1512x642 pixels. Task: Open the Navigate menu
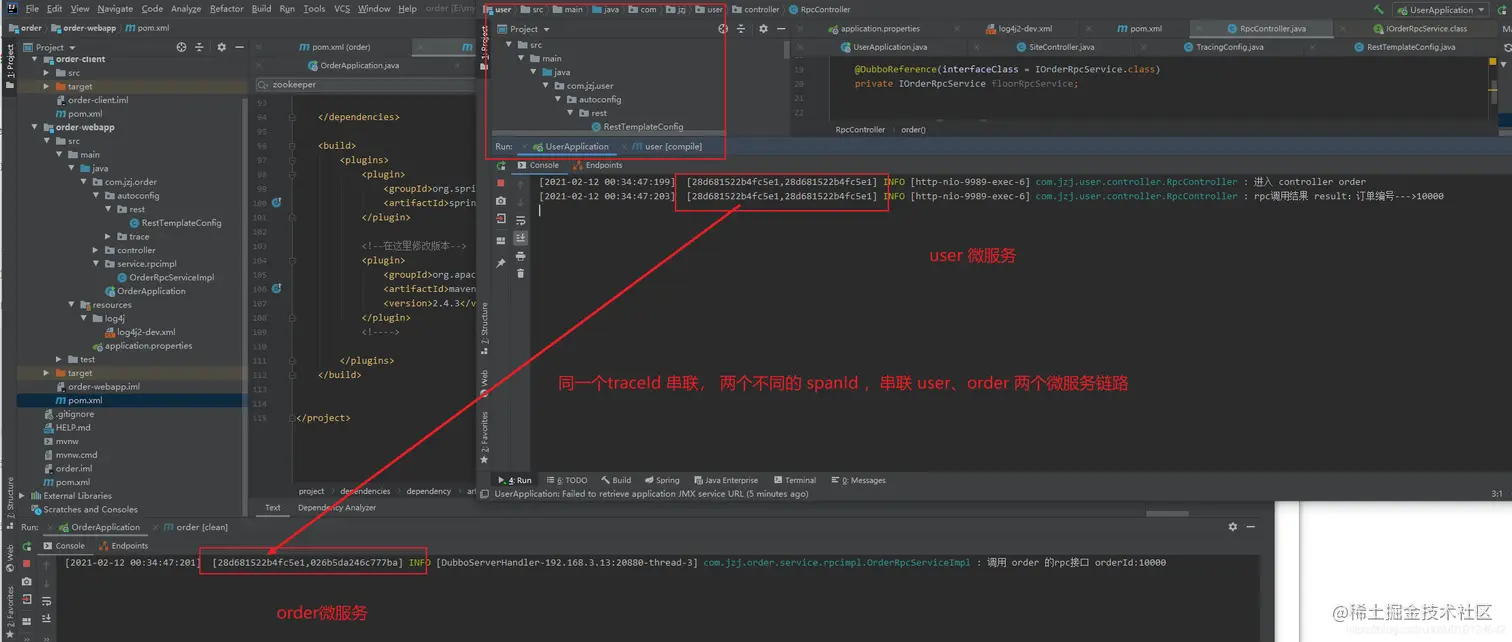pos(115,9)
